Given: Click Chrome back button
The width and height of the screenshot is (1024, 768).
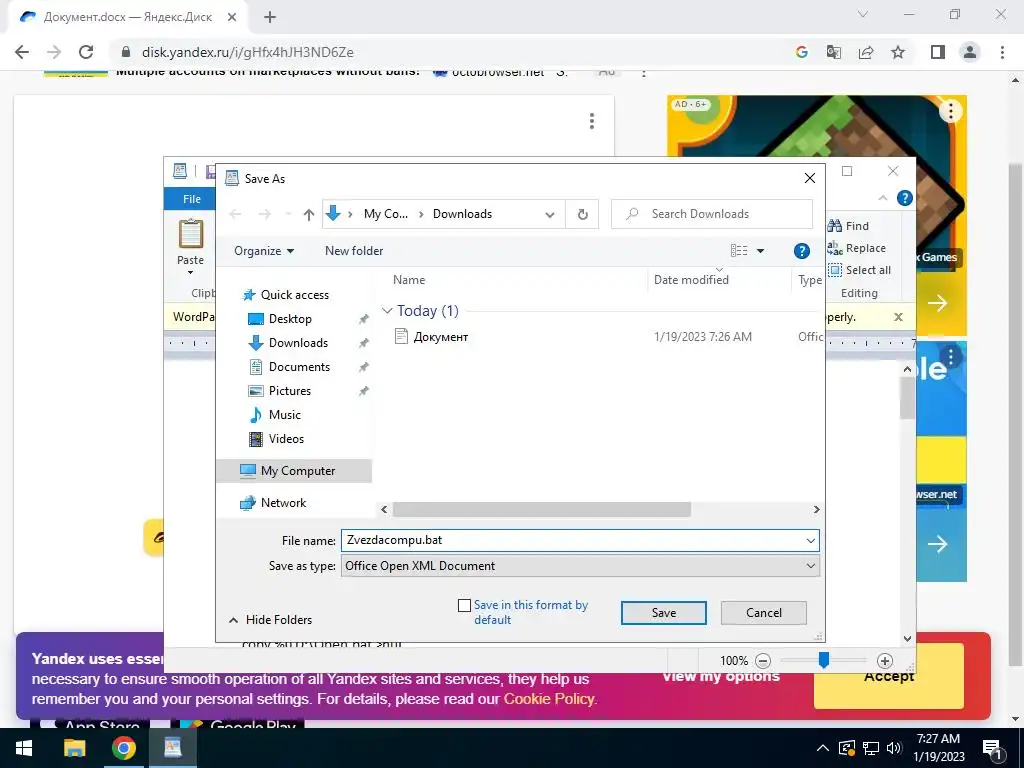Looking at the screenshot, I should click(22, 52).
